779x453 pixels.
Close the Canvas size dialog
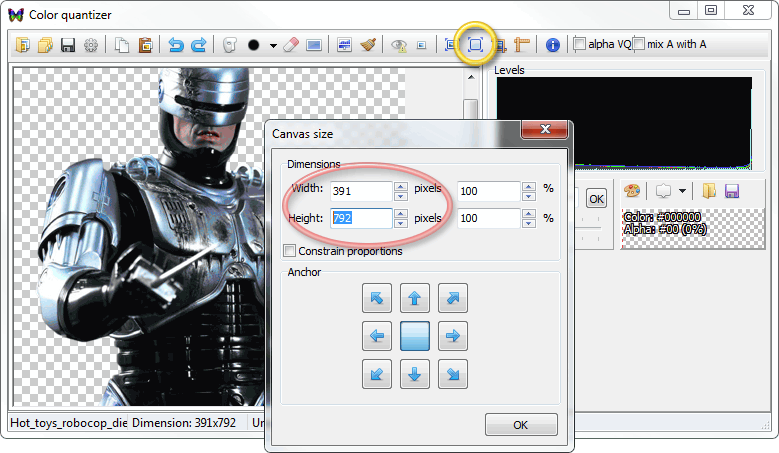tap(545, 129)
